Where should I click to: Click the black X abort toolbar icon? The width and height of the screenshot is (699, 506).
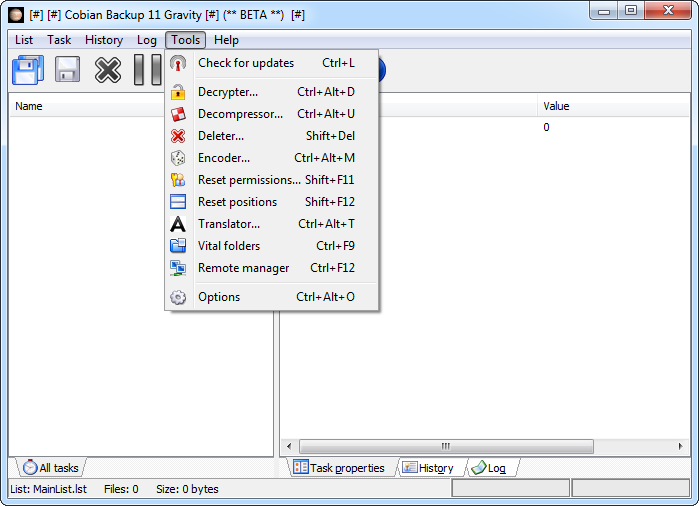coord(107,70)
